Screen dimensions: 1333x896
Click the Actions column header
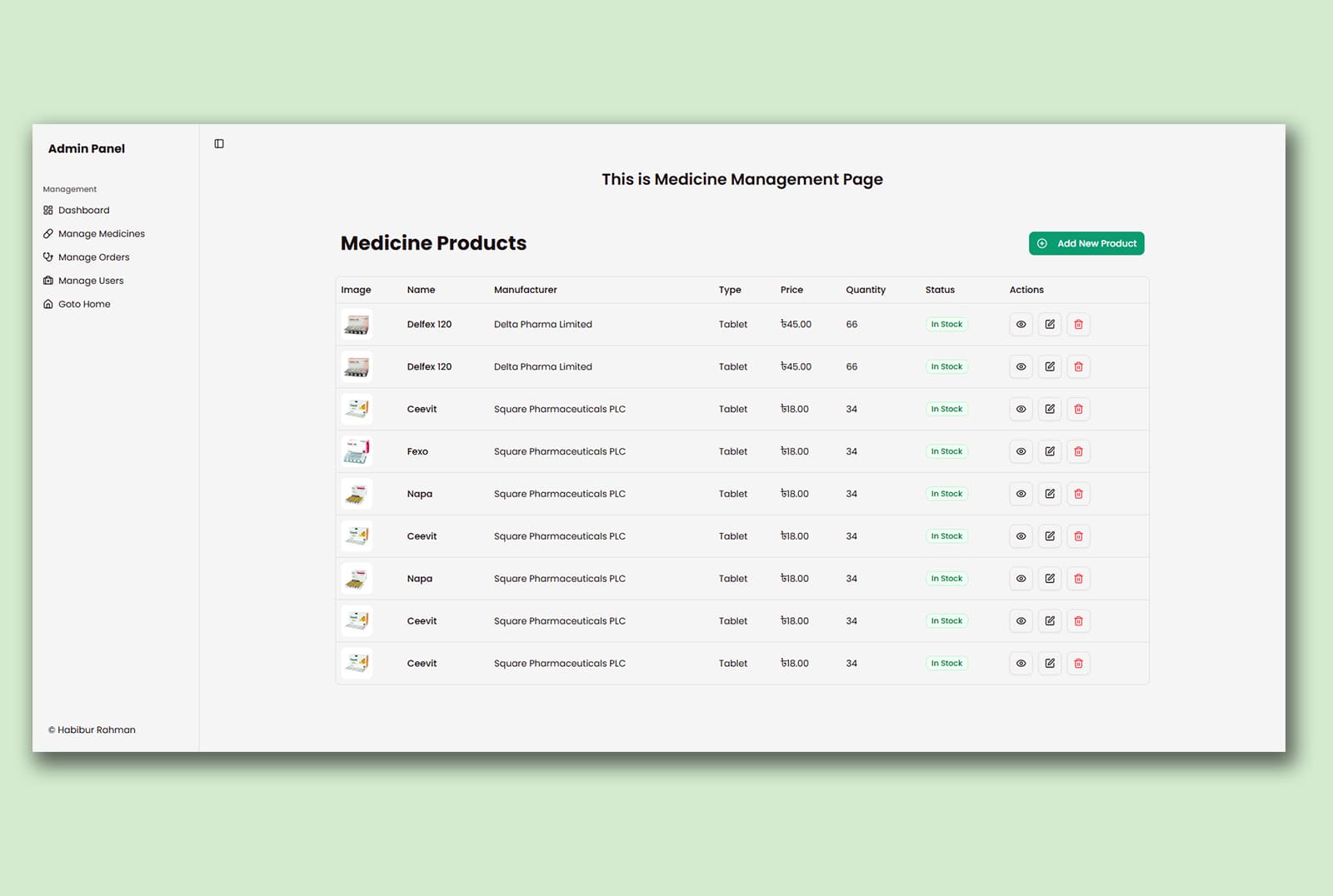[x=1026, y=290]
